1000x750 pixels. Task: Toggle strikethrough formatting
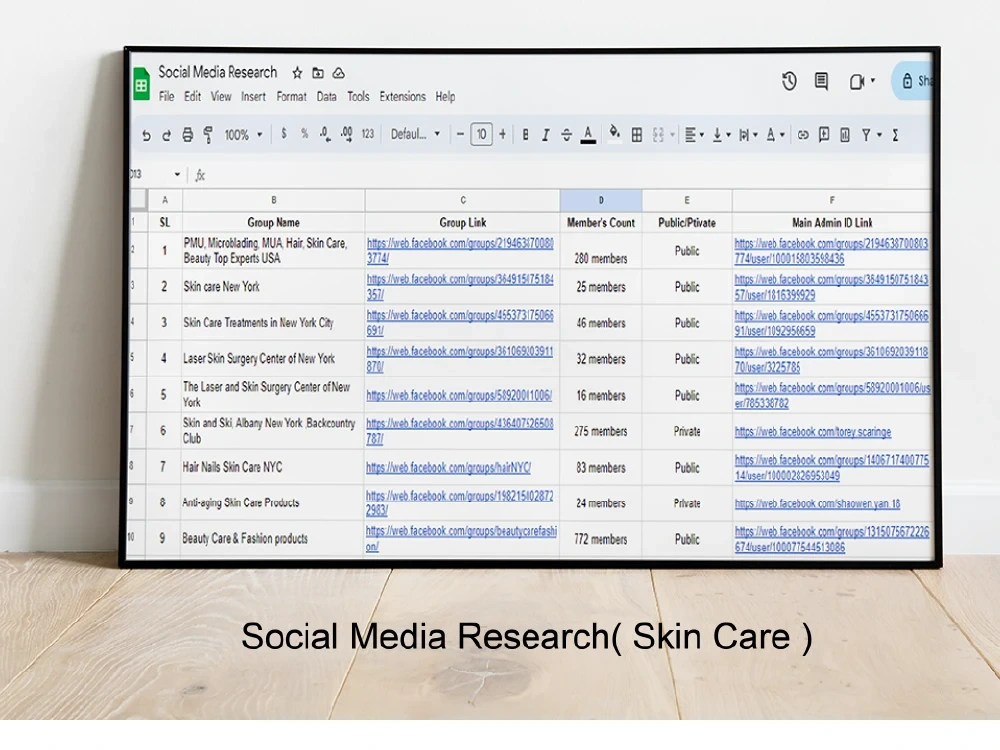566,135
